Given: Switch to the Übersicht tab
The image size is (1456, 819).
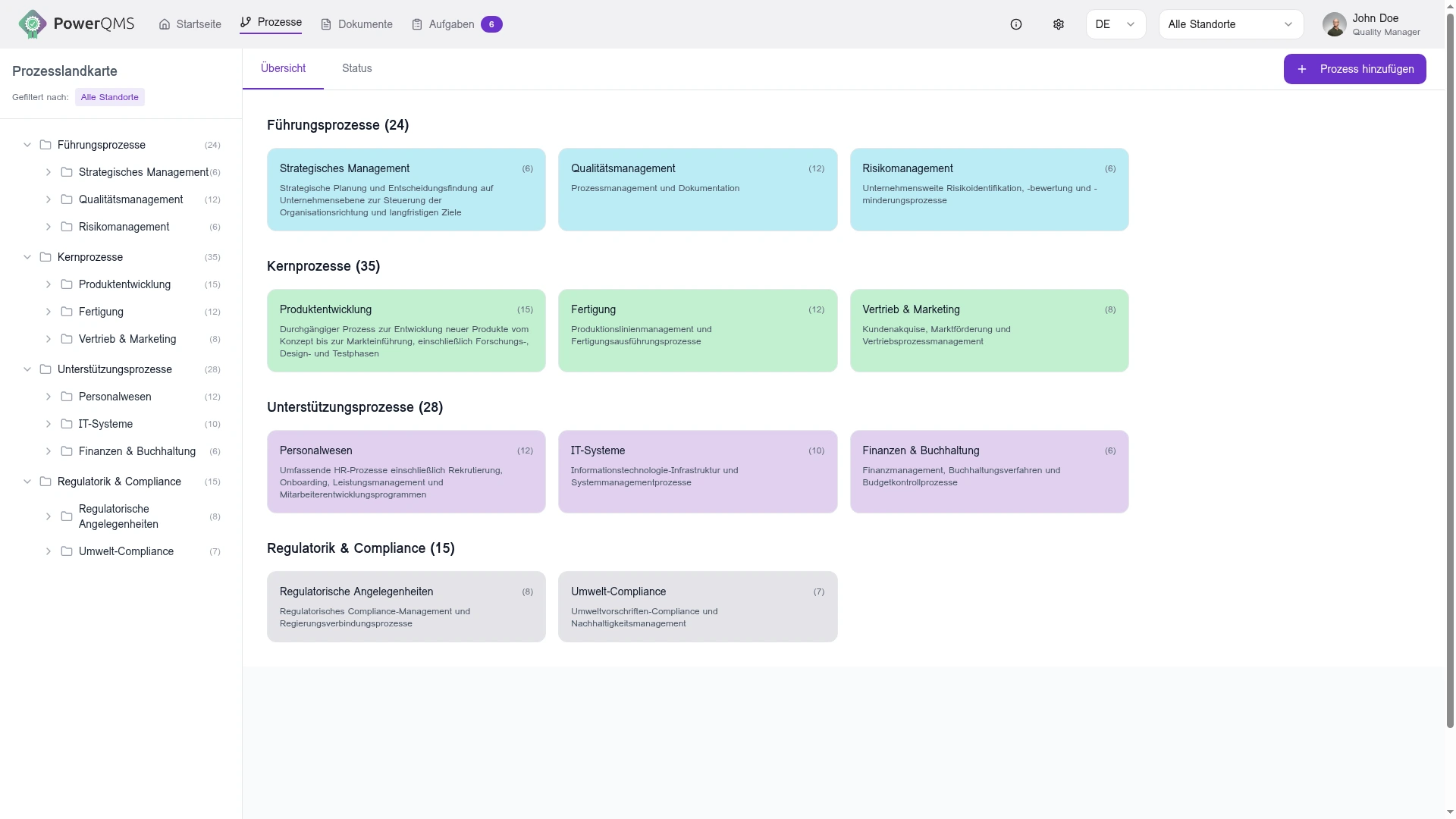Looking at the screenshot, I should (283, 68).
